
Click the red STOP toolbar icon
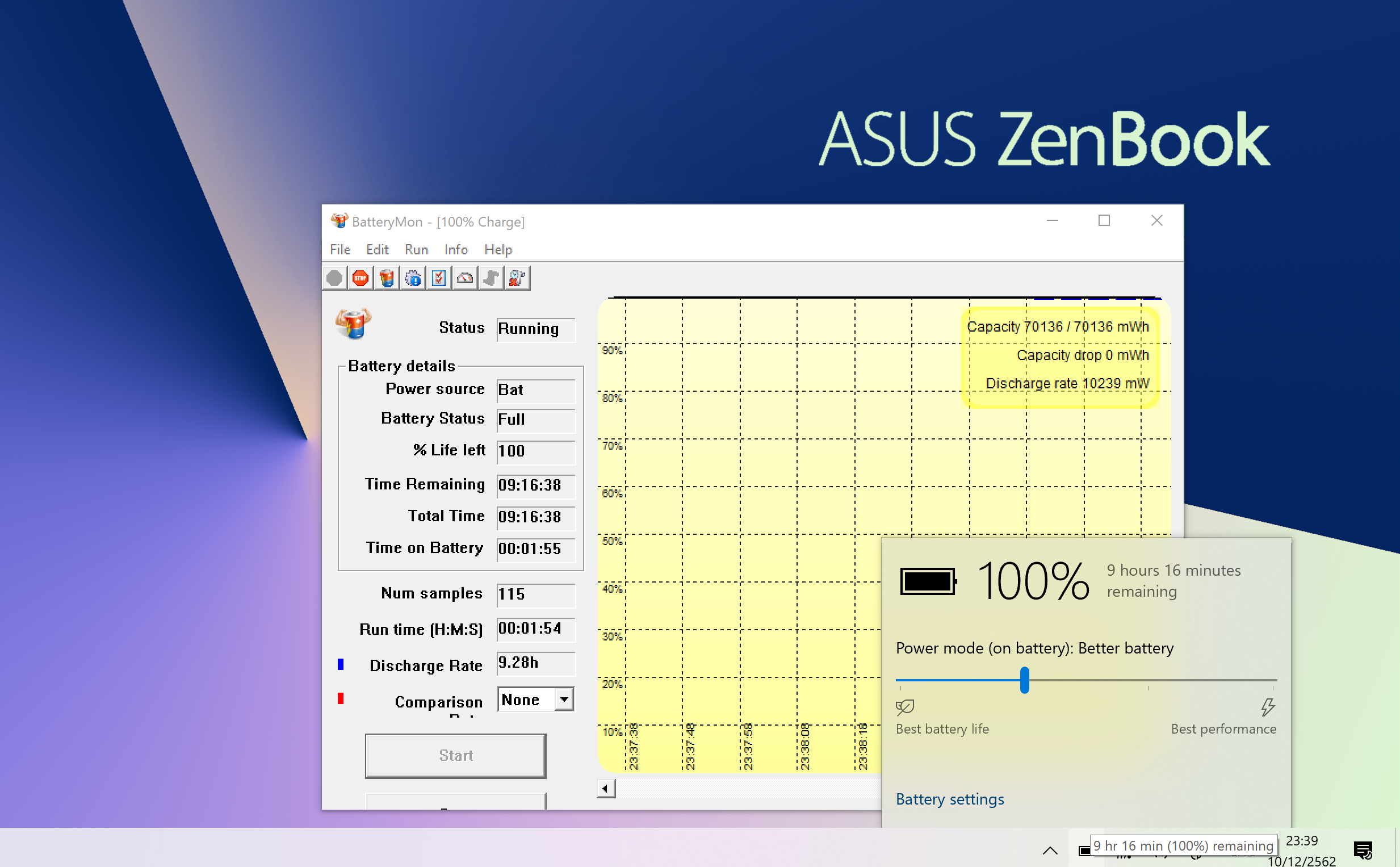(361, 279)
